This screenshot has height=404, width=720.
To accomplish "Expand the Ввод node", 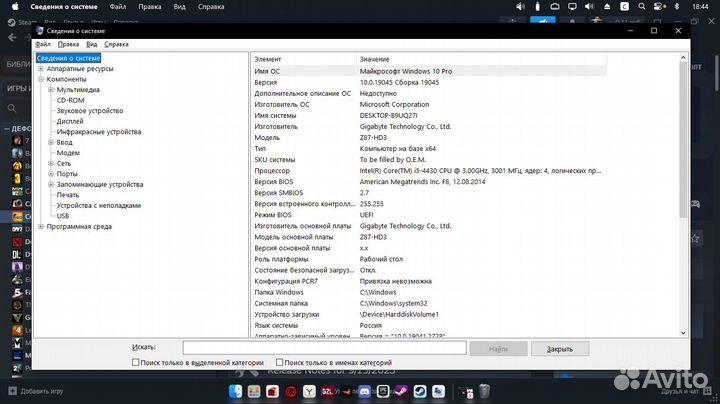I will (51, 142).
